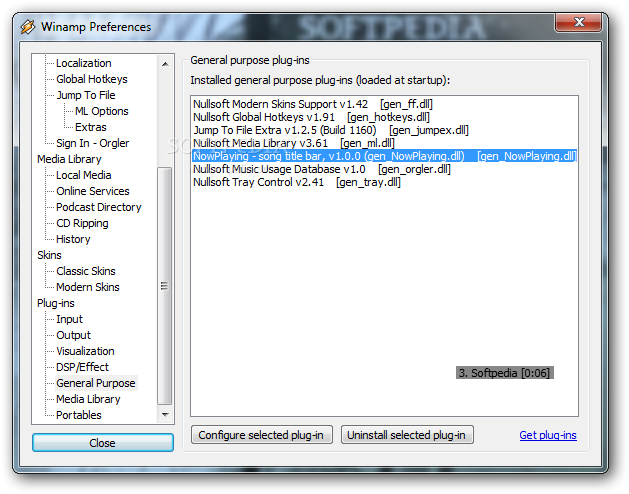Select the Skins category

49,255
